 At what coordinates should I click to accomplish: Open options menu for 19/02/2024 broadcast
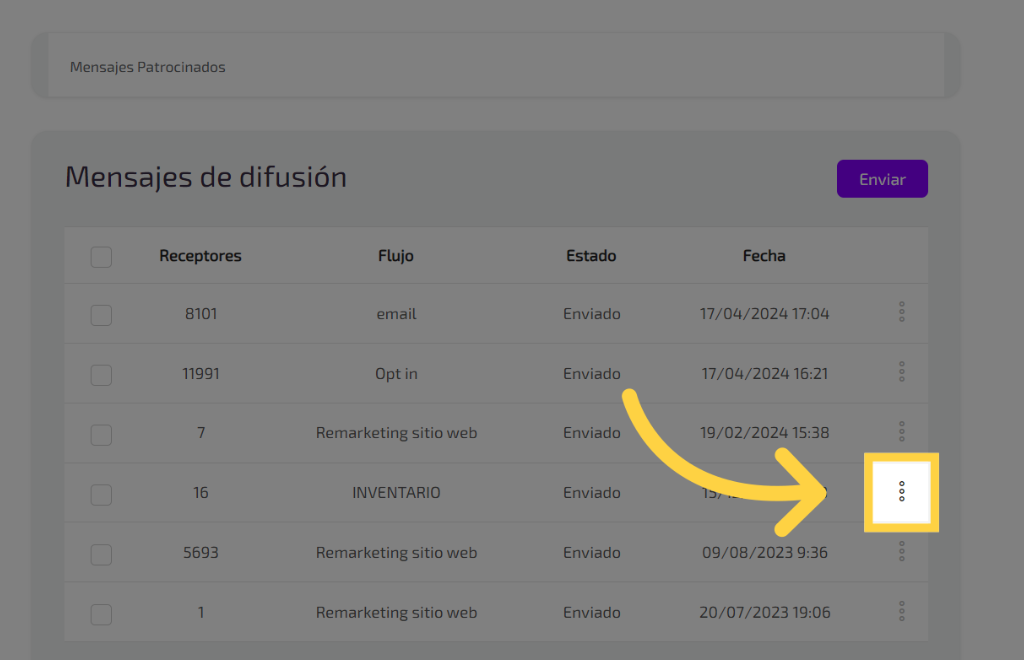tap(902, 431)
